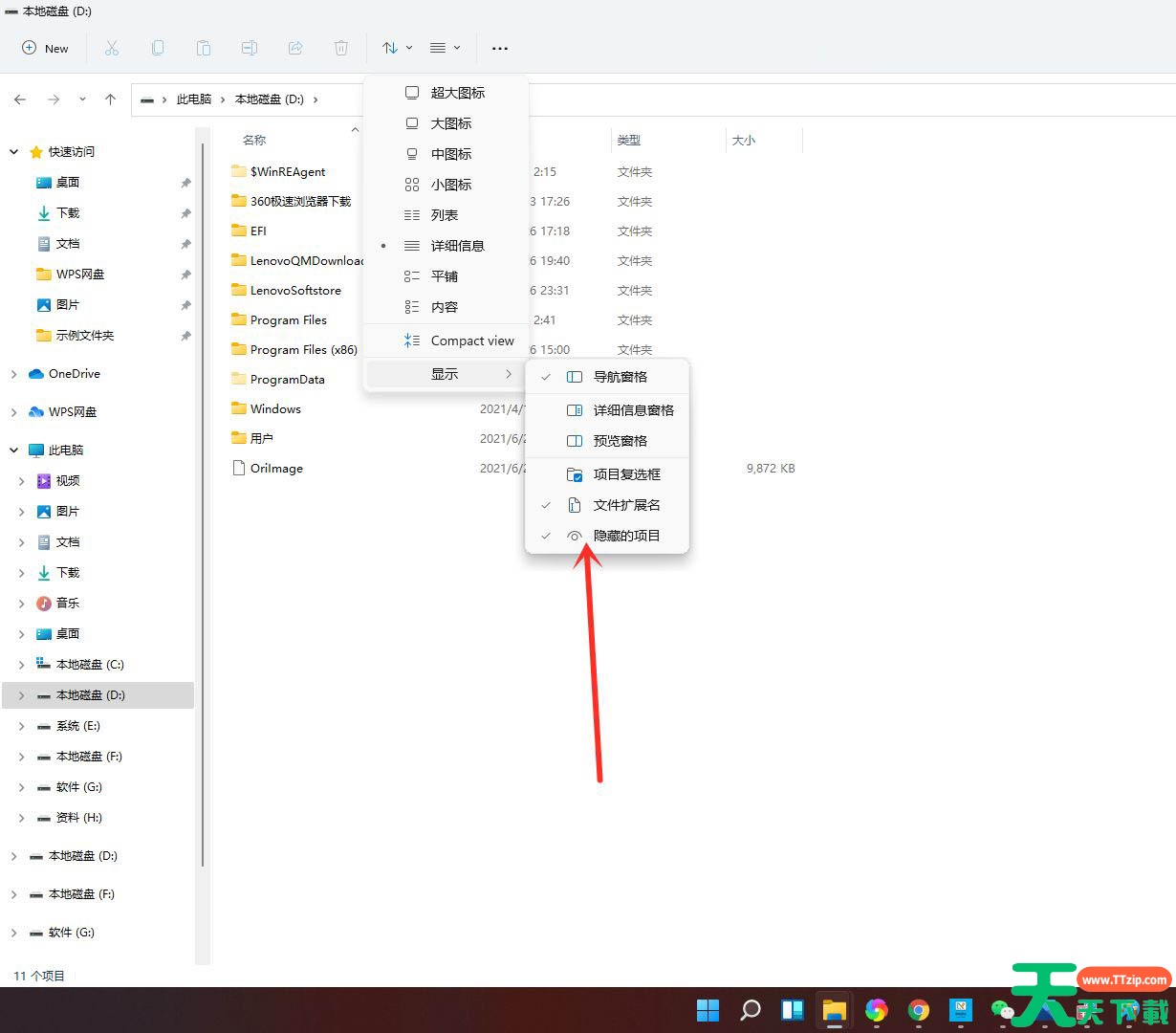Sort by the 类型 column header

(x=628, y=141)
